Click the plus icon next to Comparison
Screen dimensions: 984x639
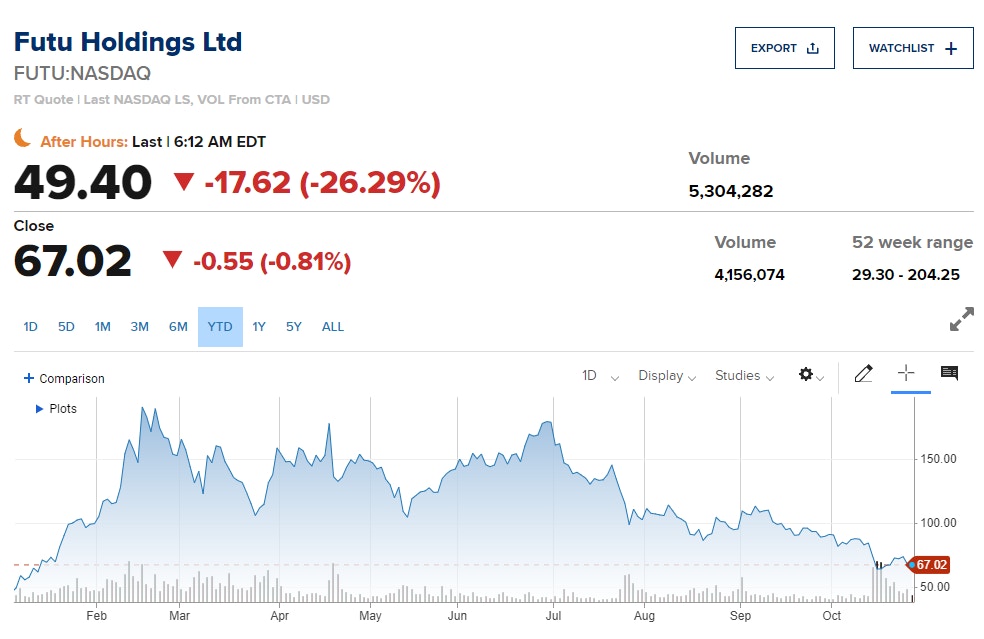(29, 379)
